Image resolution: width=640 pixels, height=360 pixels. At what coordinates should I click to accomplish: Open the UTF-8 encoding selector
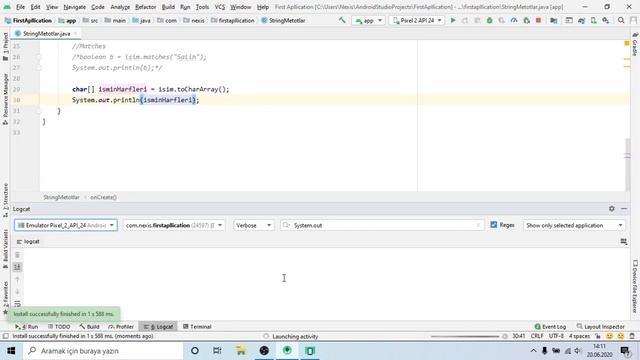pos(556,336)
